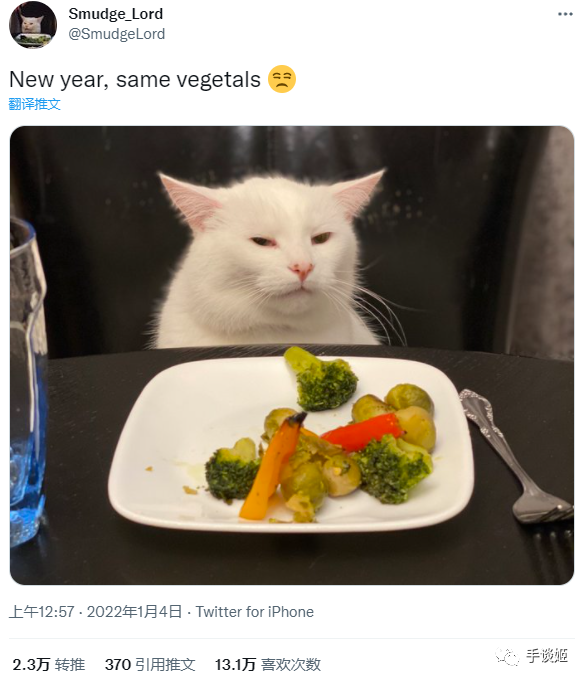This screenshot has height=682, width=586.
Task: Click the tweet text New year, same vegetals
Action: click(x=135, y=80)
